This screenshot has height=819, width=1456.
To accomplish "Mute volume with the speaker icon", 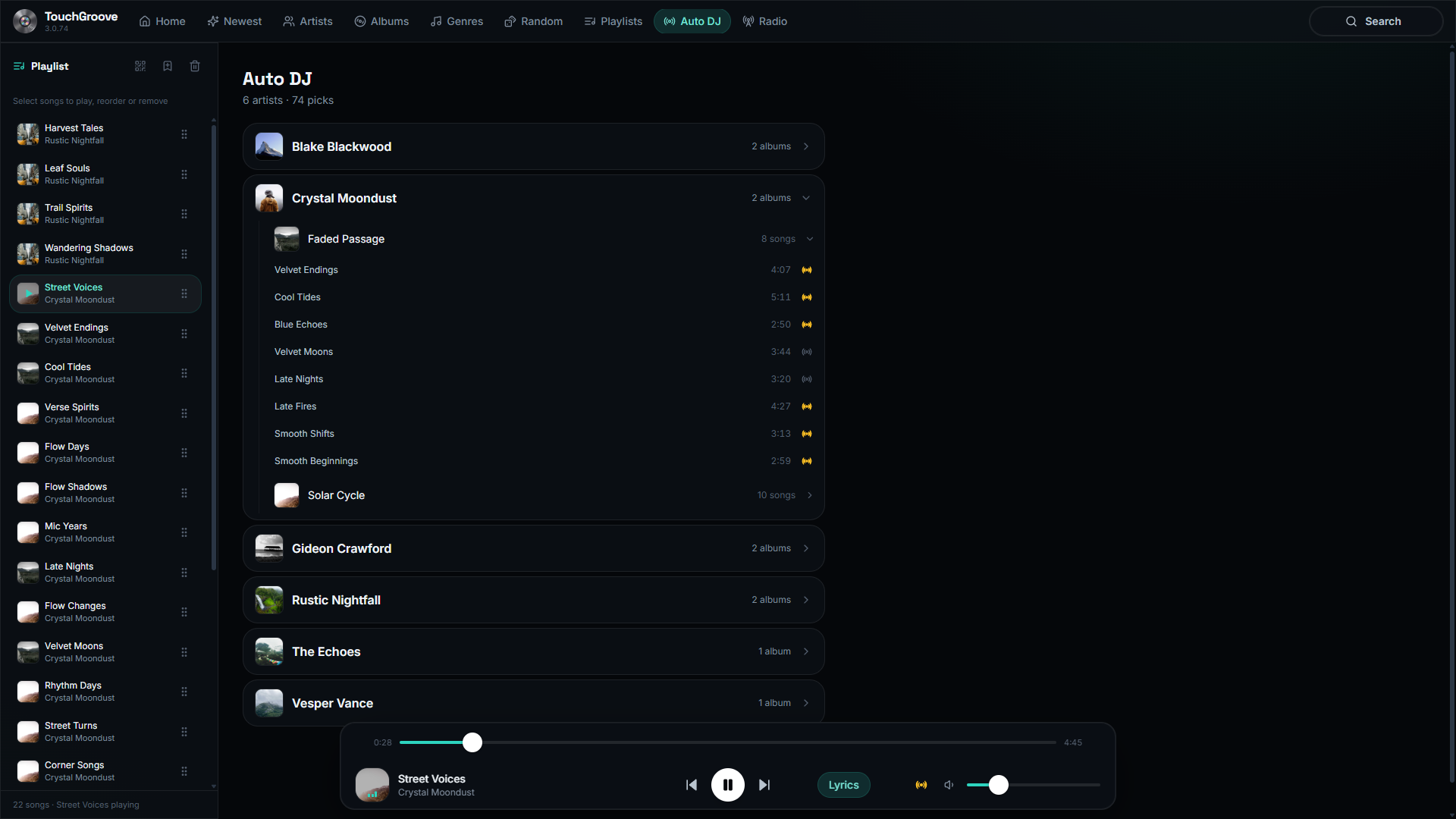I will pyautogui.click(x=949, y=785).
